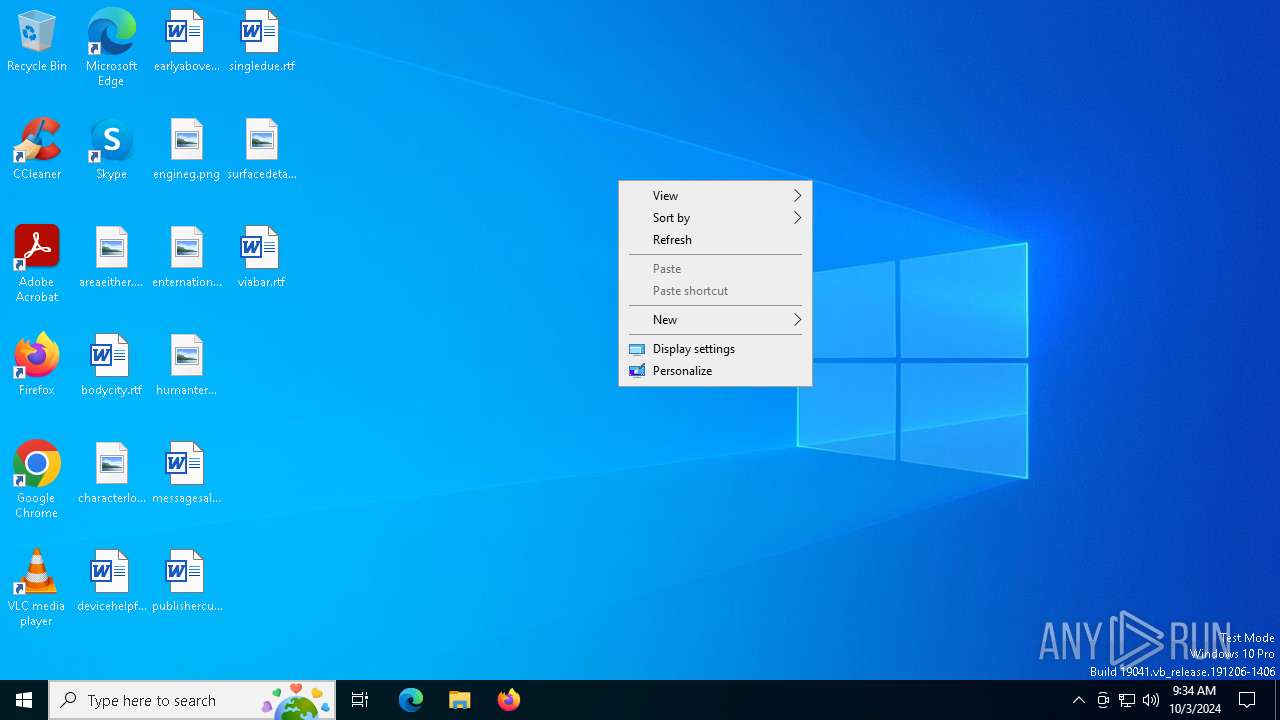Launch Microsoft Edge from the taskbar
Screen dimensions: 1280x720
[x=411, y=700]
